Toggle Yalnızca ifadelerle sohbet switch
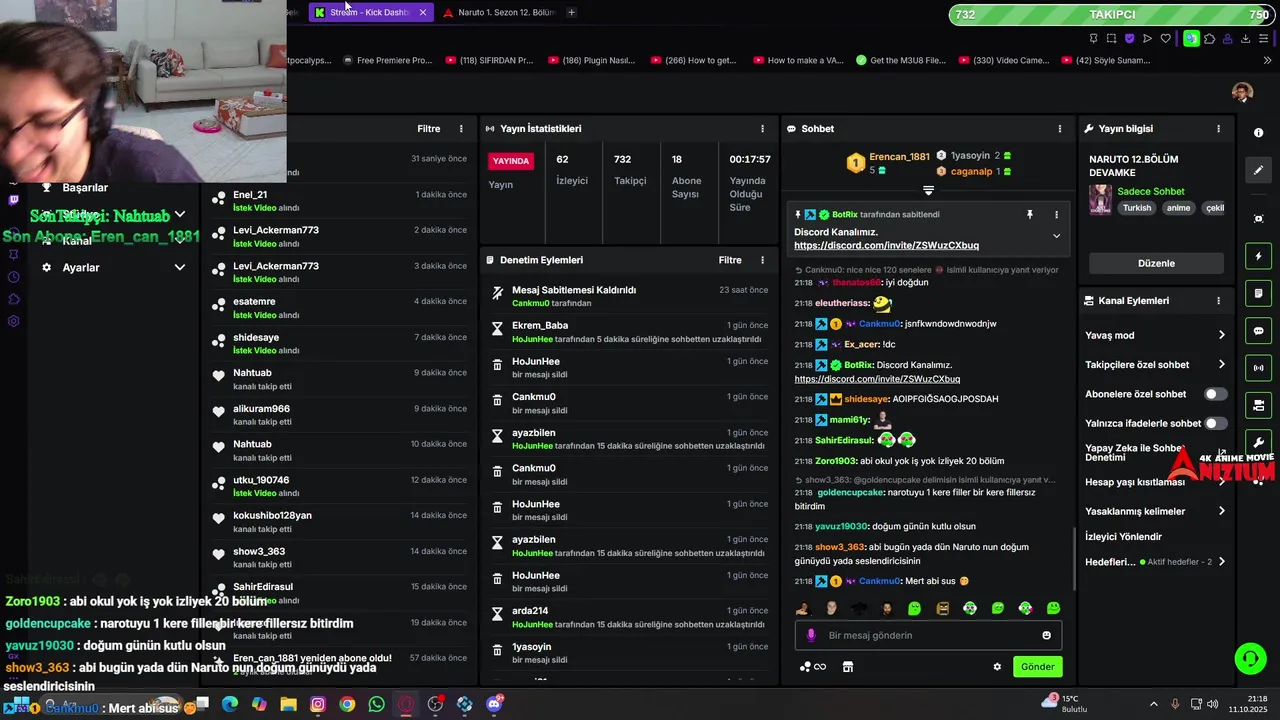The width and height of the screenshot is (1280, 720). [x=1215, y=424]
